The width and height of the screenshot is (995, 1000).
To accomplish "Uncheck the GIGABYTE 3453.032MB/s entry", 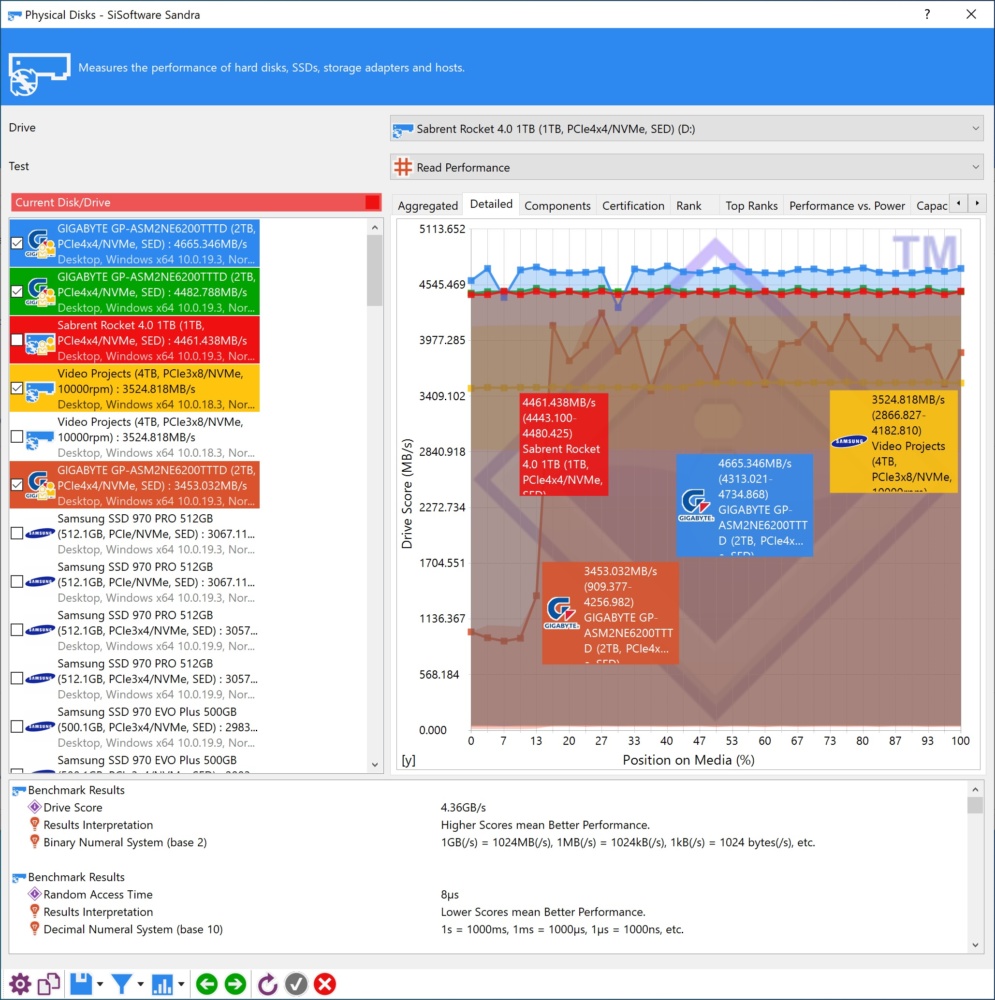I will [17, 485].
